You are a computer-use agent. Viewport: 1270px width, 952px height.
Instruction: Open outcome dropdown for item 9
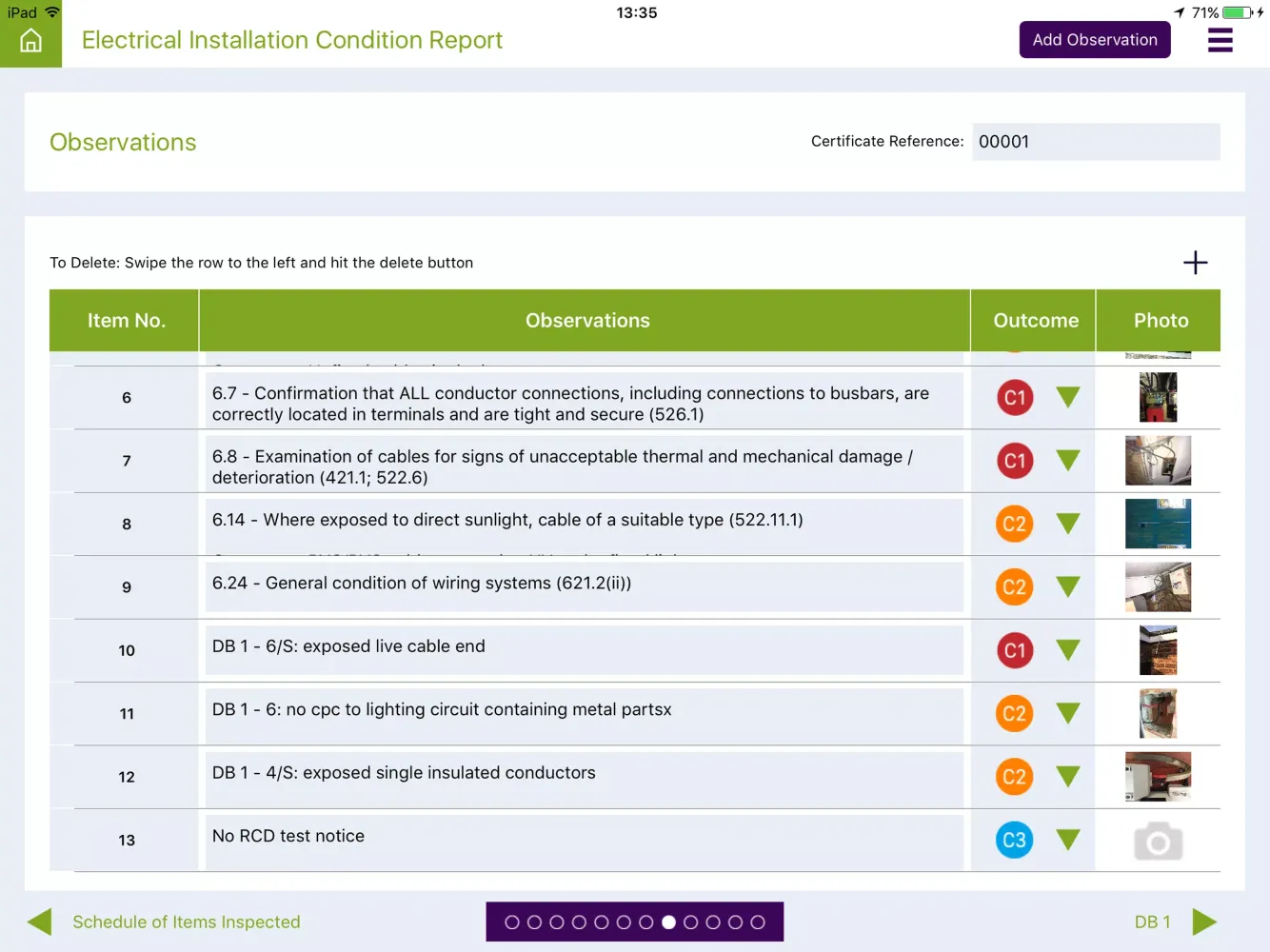(x=1068, y=587)
